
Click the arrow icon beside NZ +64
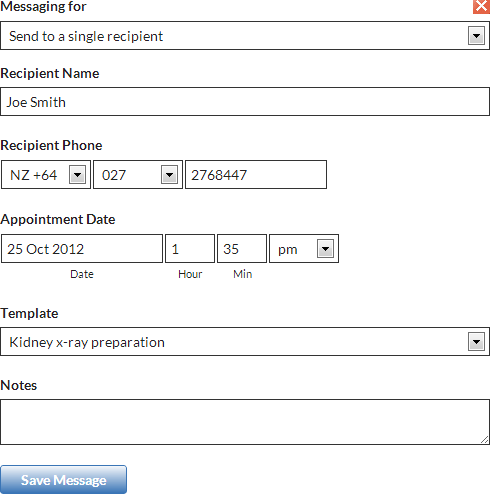[77, 175]
